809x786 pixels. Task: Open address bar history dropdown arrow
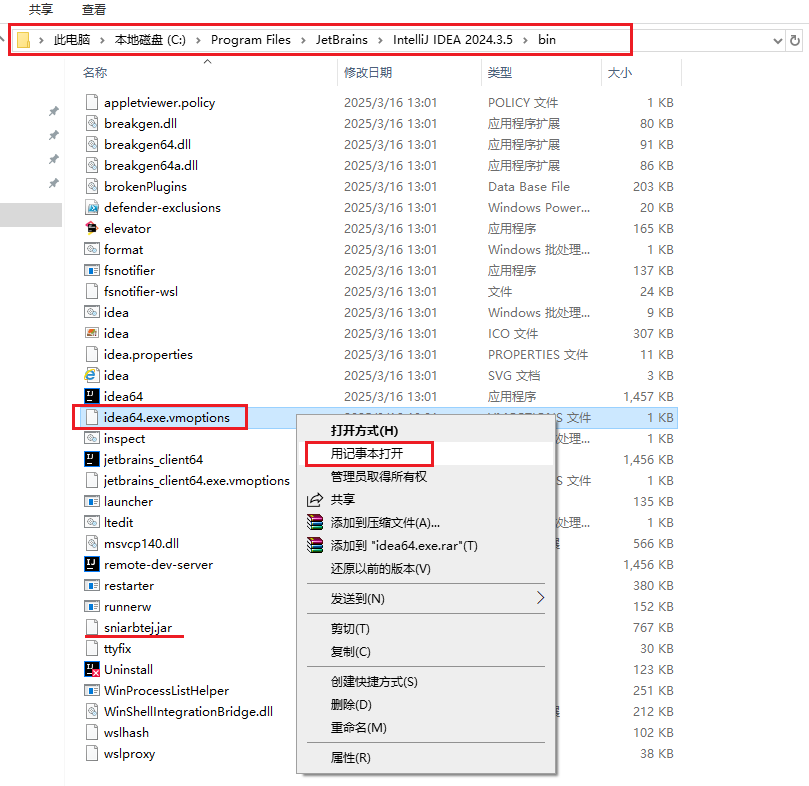click(778, 41)
